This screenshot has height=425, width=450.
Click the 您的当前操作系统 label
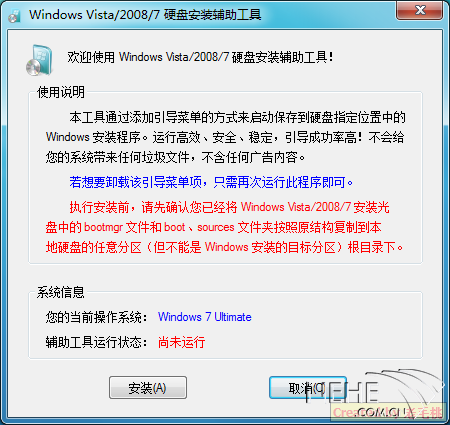click(96, 317)
